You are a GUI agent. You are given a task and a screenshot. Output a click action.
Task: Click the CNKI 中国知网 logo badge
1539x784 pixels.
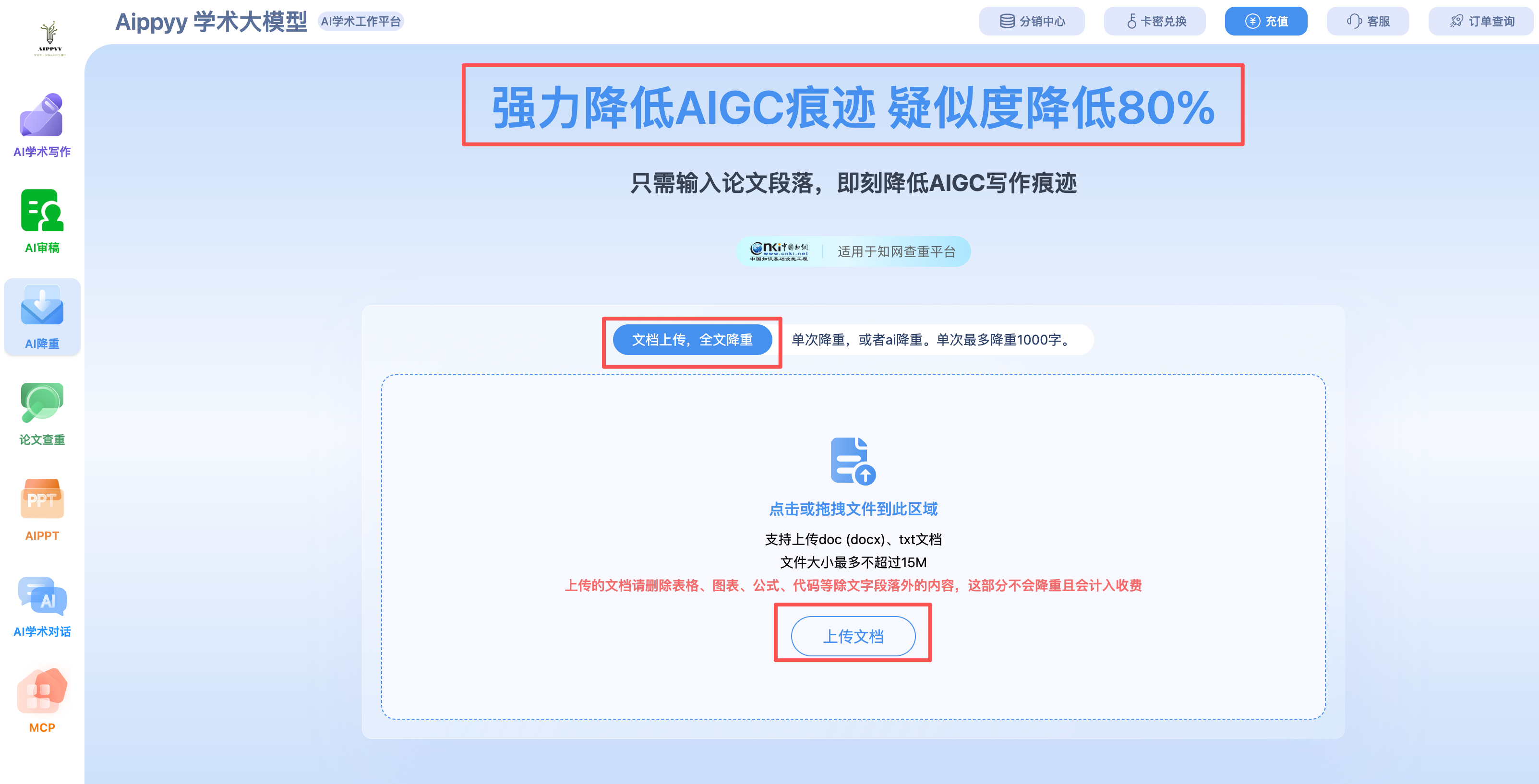pos(780,251)
